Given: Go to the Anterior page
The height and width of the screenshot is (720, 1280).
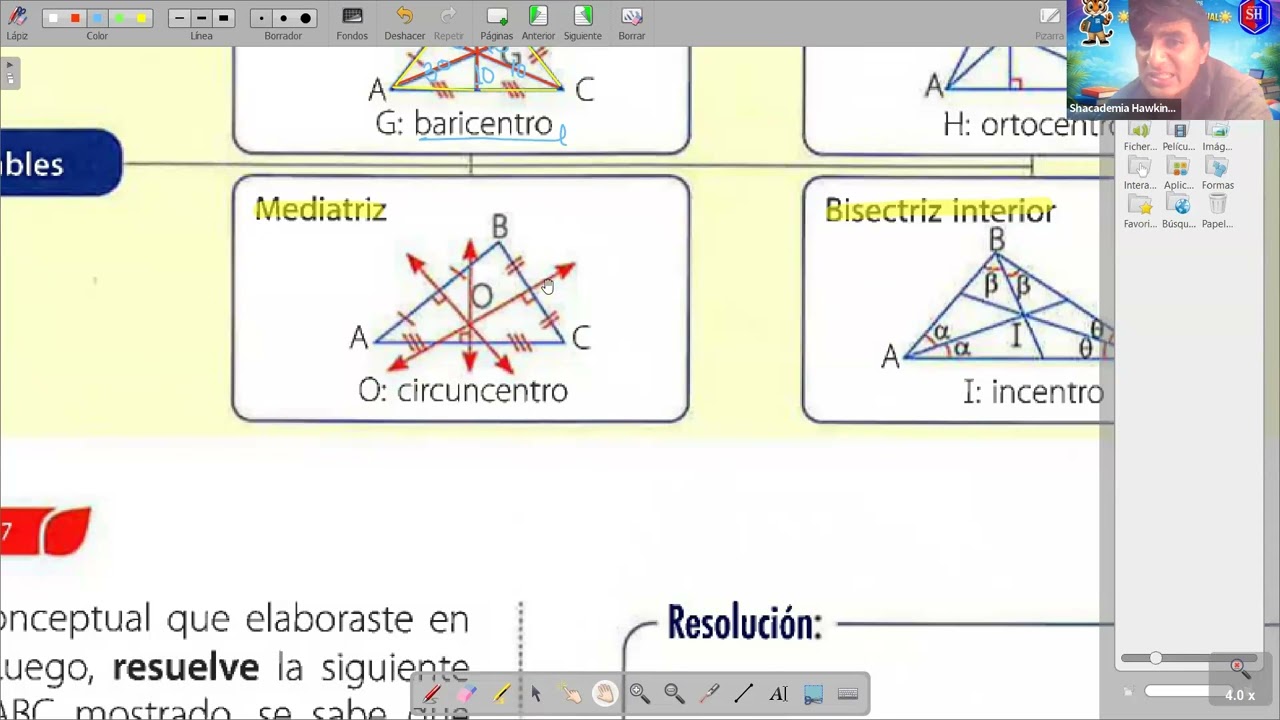Looking at the screenshot, I should 538,22.
